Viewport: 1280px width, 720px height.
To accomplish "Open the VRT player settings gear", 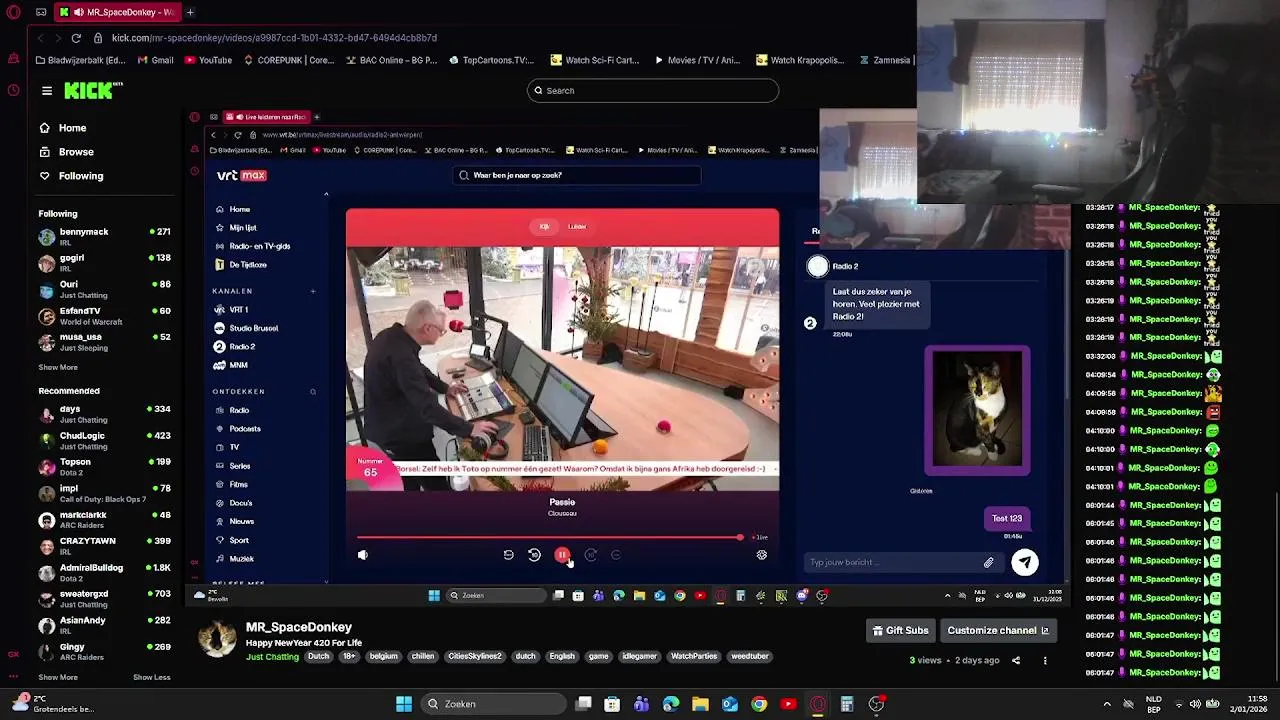I will pyautogui.click(x=761, y=555).
